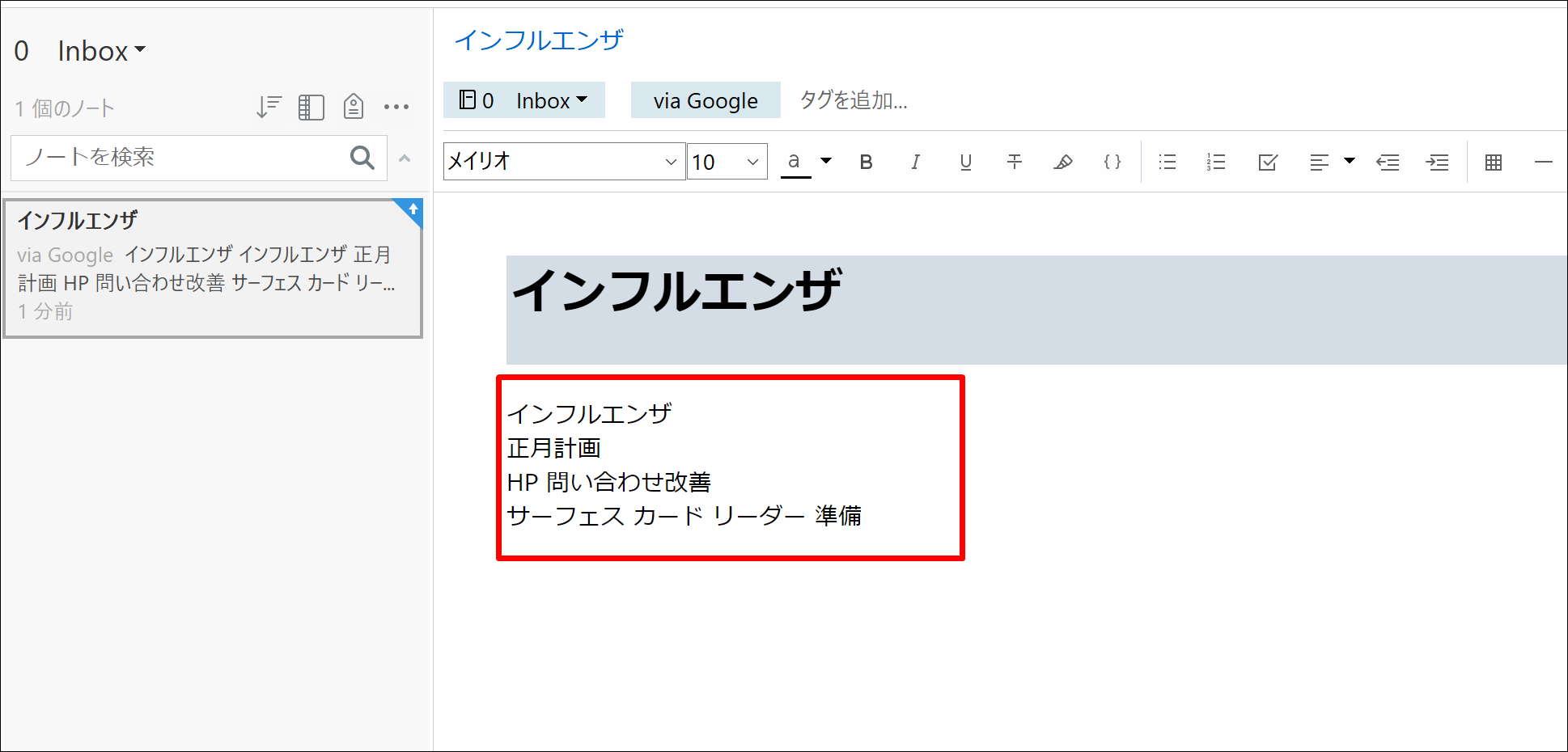Open the sort order options icon
The height and width of the screenshot is (752, 1568).
tap(269, 107)
